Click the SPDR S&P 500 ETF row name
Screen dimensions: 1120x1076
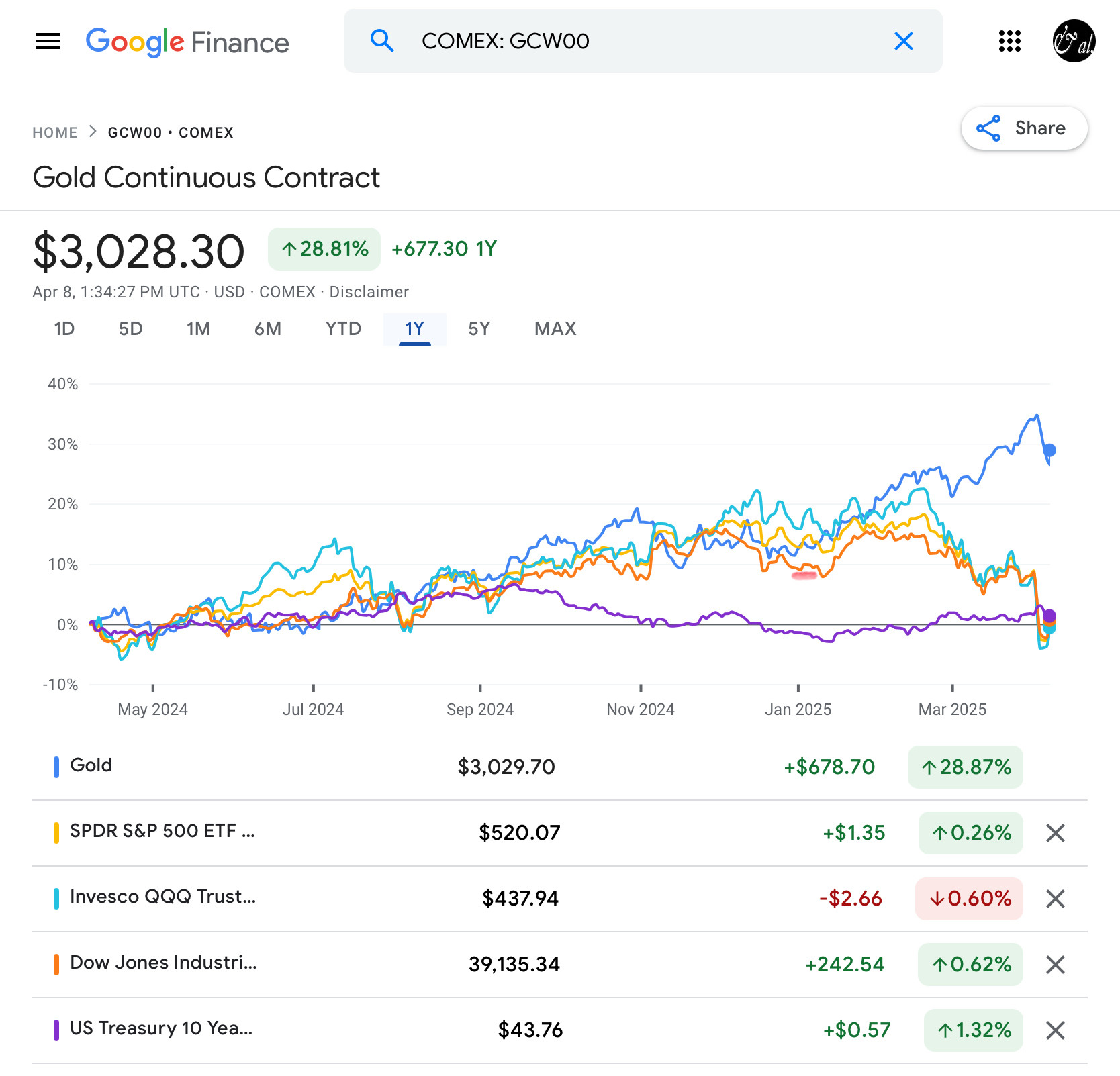coord(162,831)
